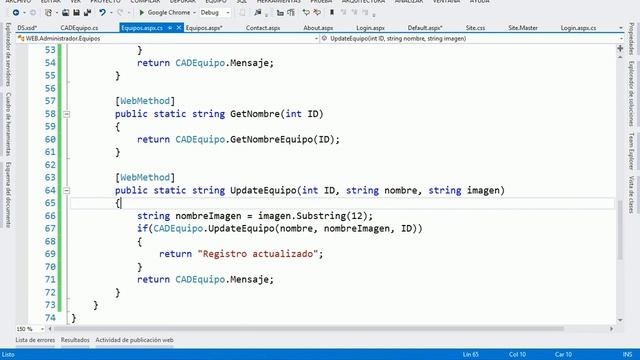Click the split editor handle above scrollbar

(x=620, y=49)
